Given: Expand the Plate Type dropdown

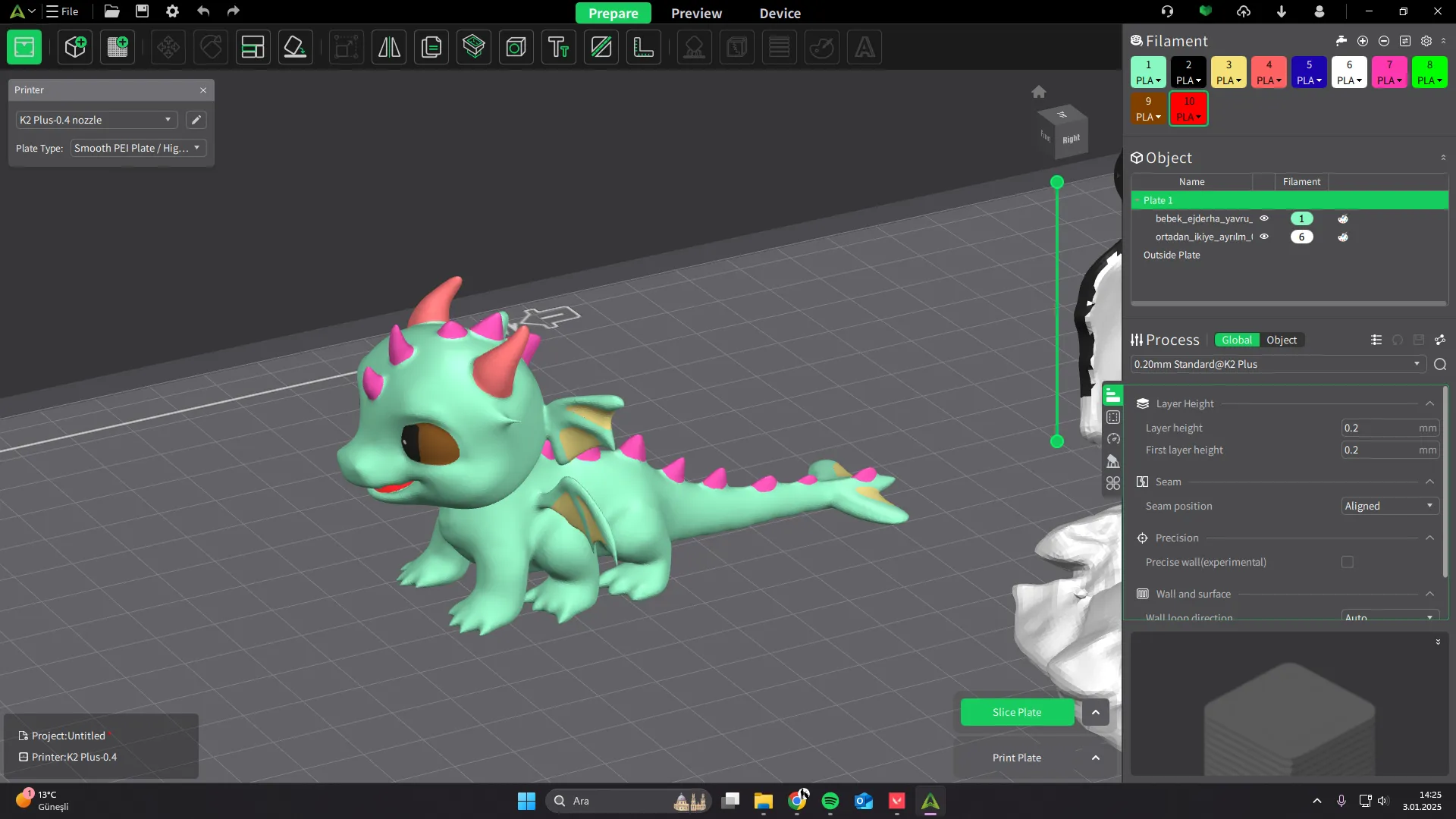Looking at the screenshot, I should (138, 148).
